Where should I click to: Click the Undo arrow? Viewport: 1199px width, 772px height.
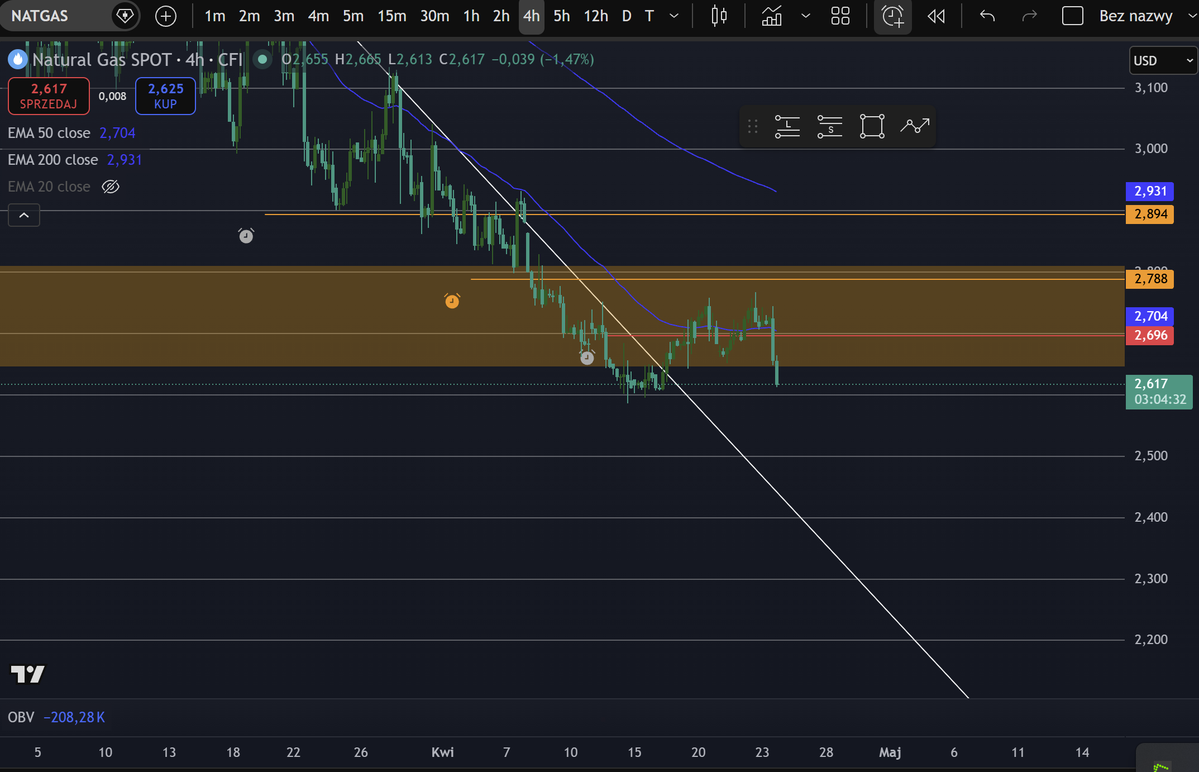tap(985, 16)
